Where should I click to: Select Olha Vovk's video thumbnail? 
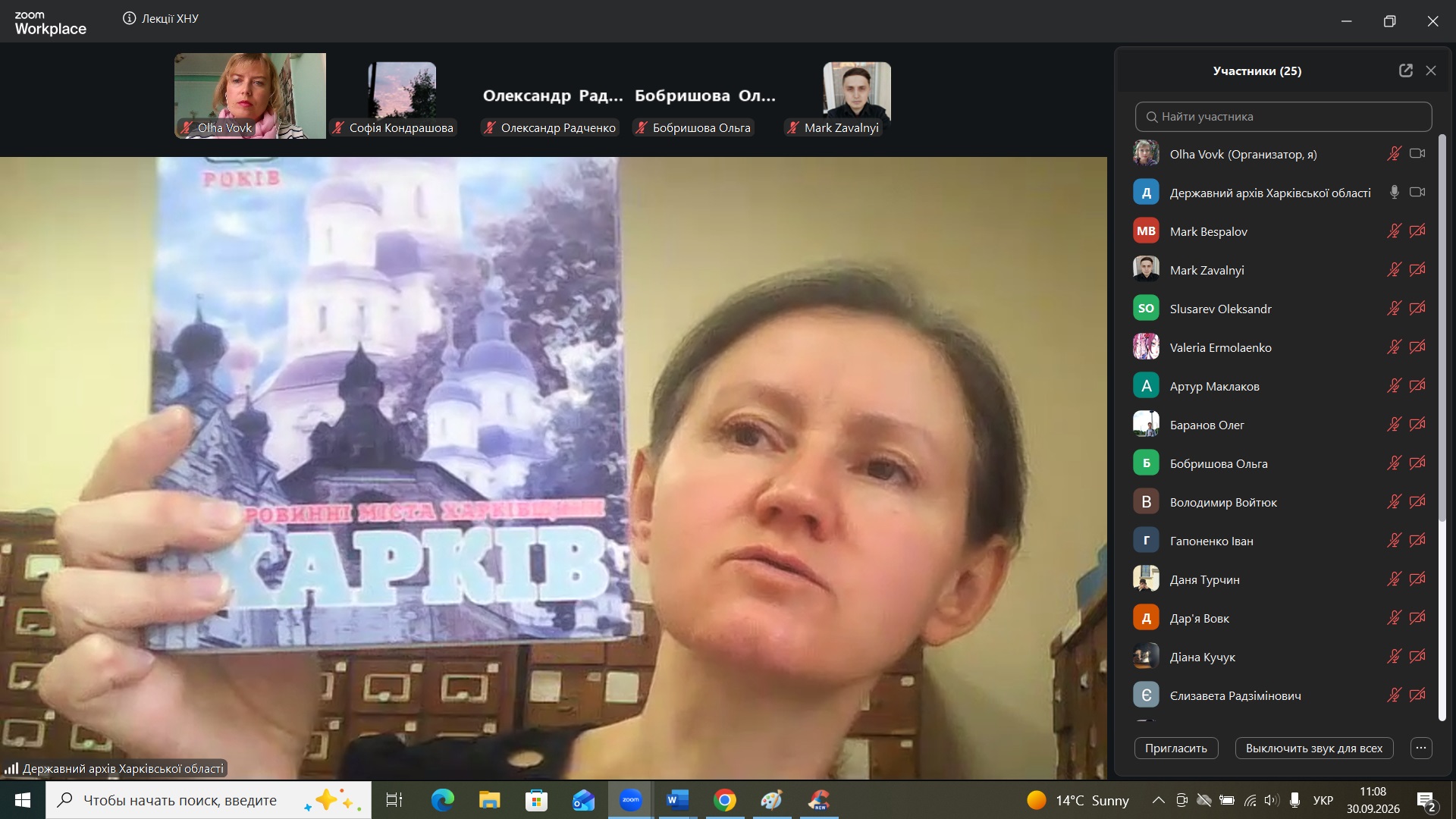tap(250, 96)
